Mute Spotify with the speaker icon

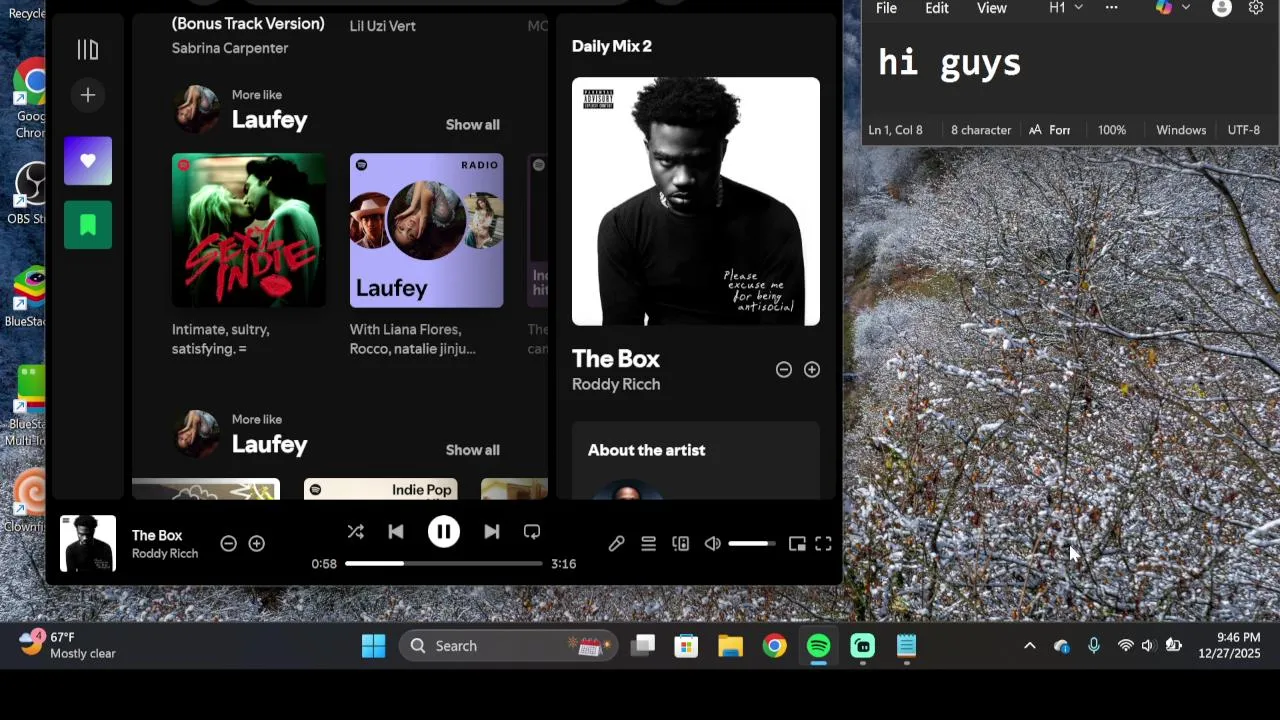click(712, 544)
